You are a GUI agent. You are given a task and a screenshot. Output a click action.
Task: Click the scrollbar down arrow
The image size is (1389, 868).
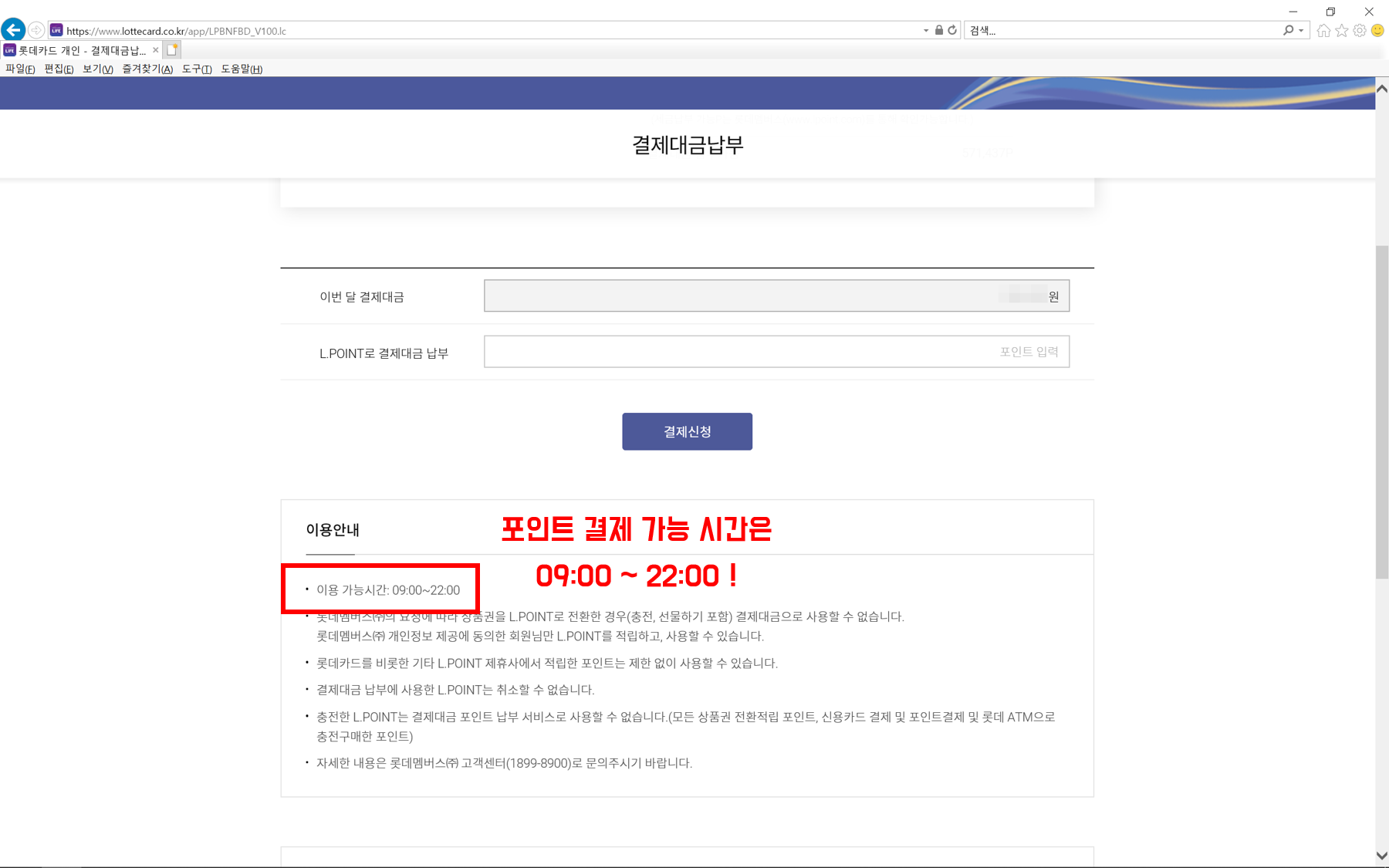[x=1382, y=856]
